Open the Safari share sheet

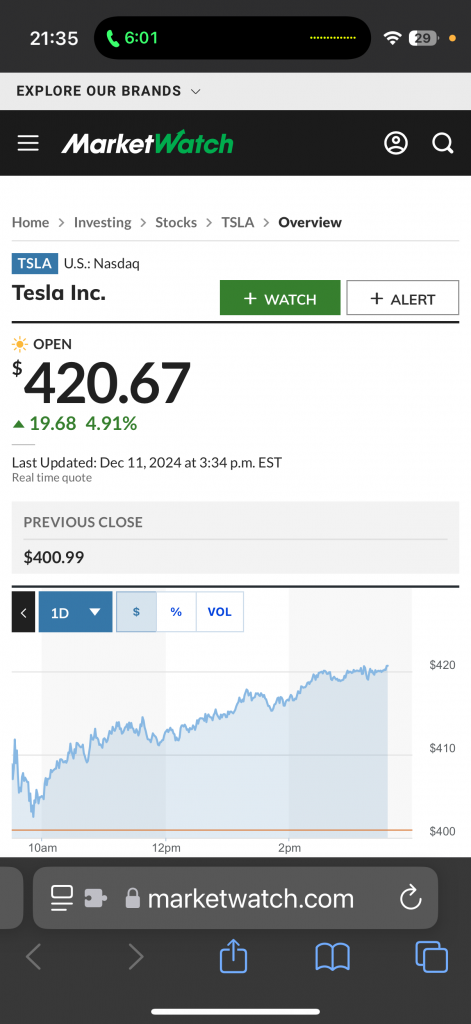point(233,957)
